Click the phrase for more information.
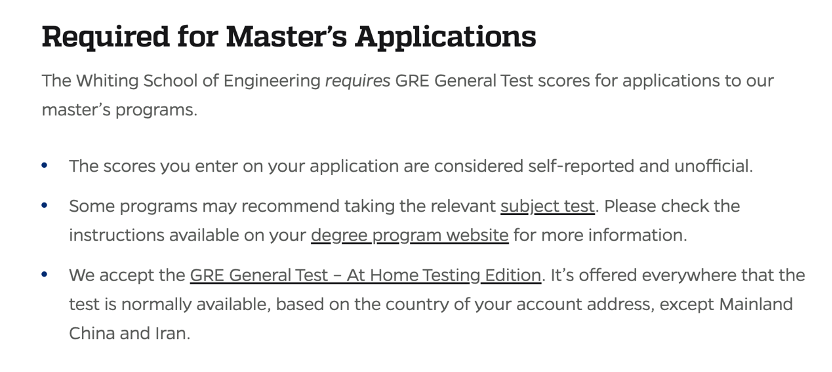 [x=600, y=235]
